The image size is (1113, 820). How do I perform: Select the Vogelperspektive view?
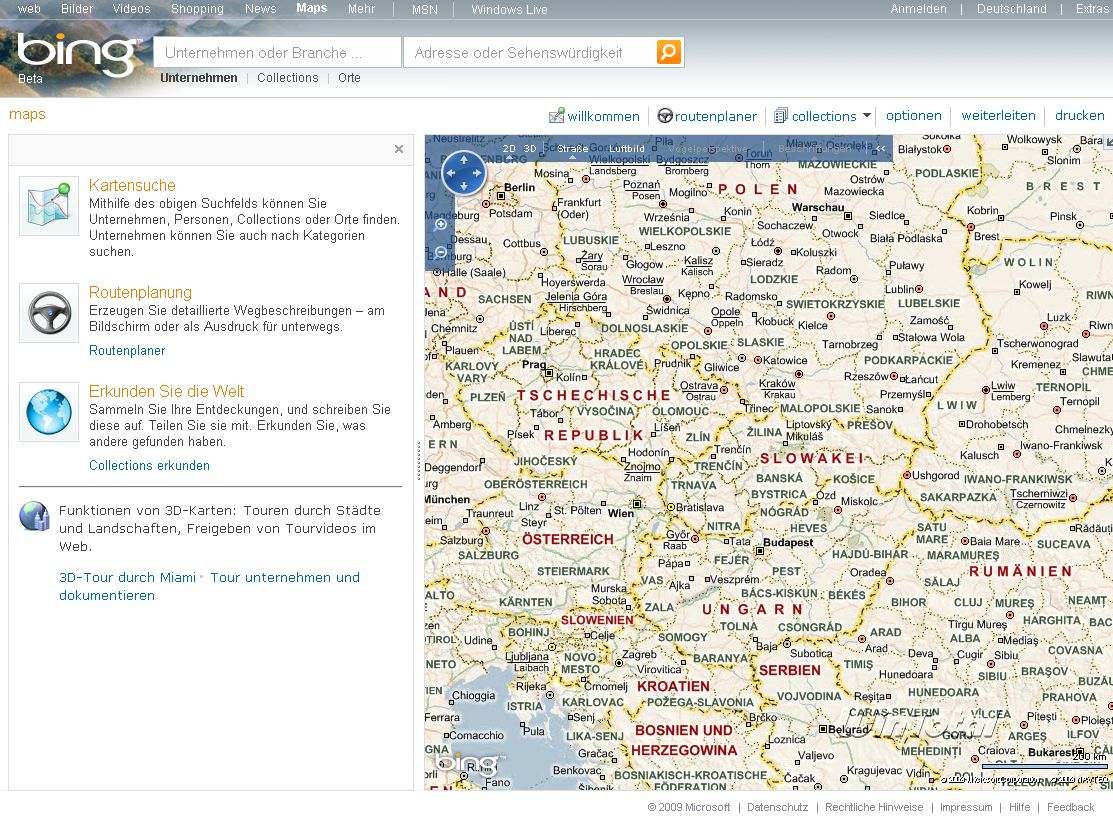(707, 148)
